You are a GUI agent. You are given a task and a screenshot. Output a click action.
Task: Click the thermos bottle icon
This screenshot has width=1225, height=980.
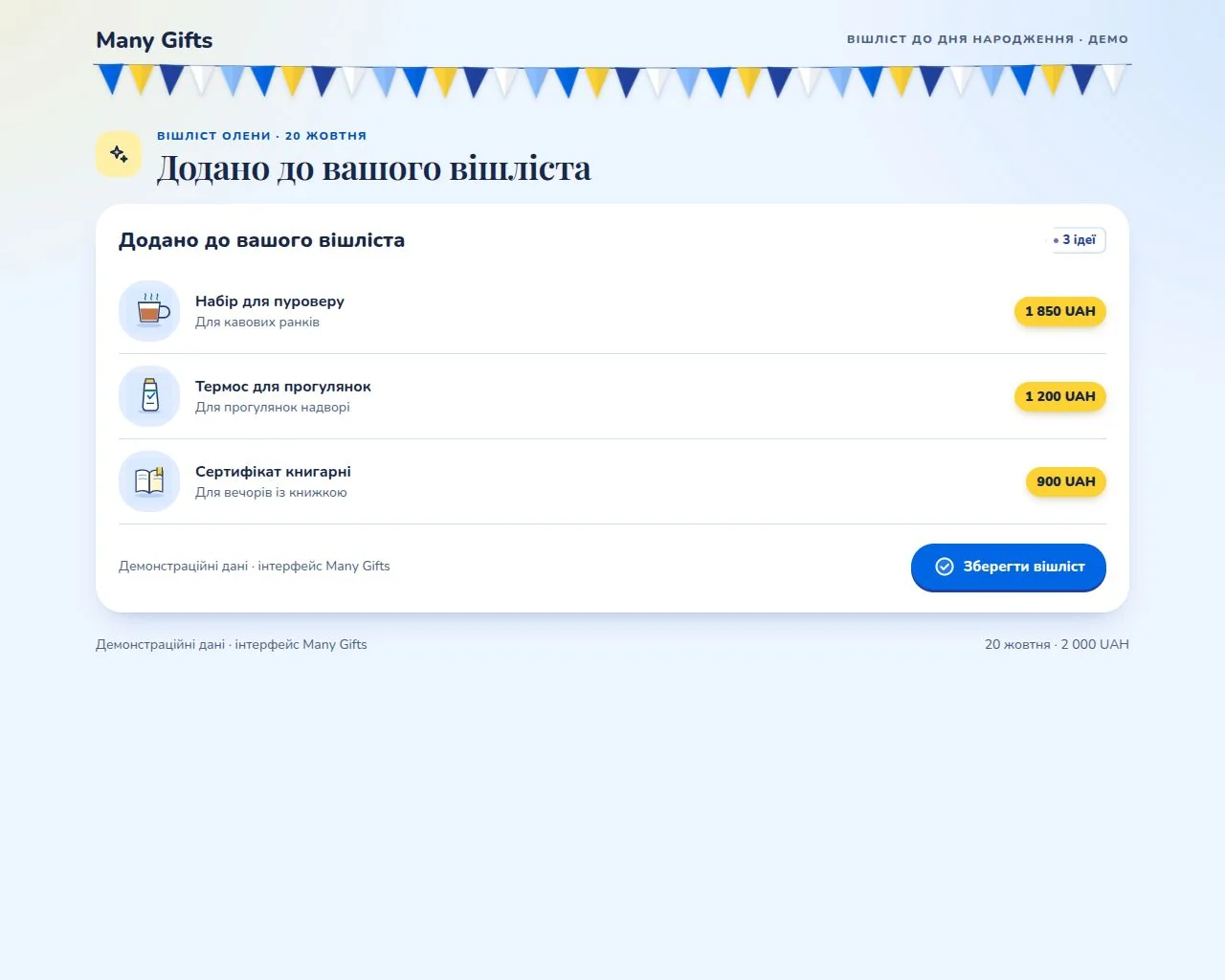tap(149, 396)
